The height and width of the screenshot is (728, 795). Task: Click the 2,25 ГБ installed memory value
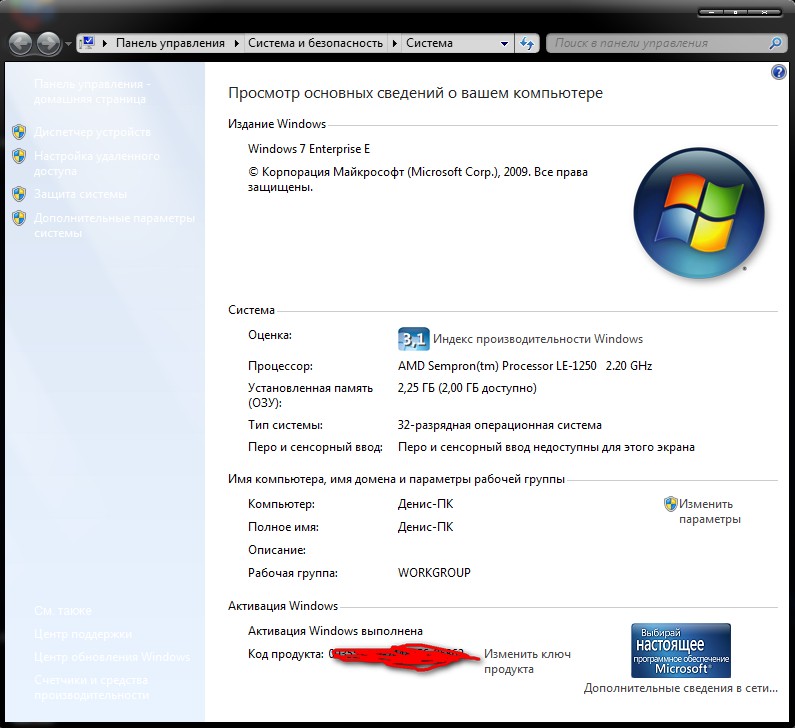pyautogui.click(x=467, y=388)
